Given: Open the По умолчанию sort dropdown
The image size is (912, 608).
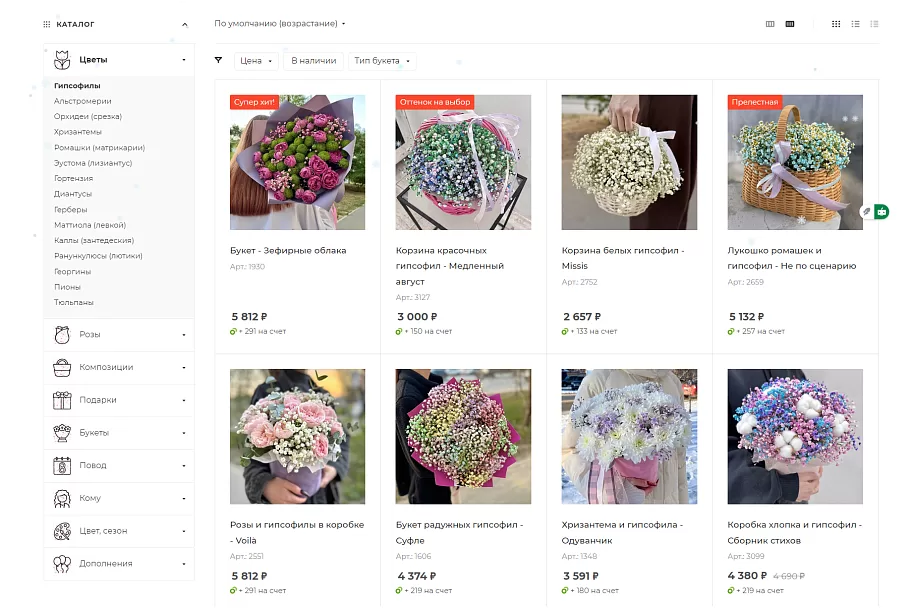Looking at the screenshot, I should point(280,23).
